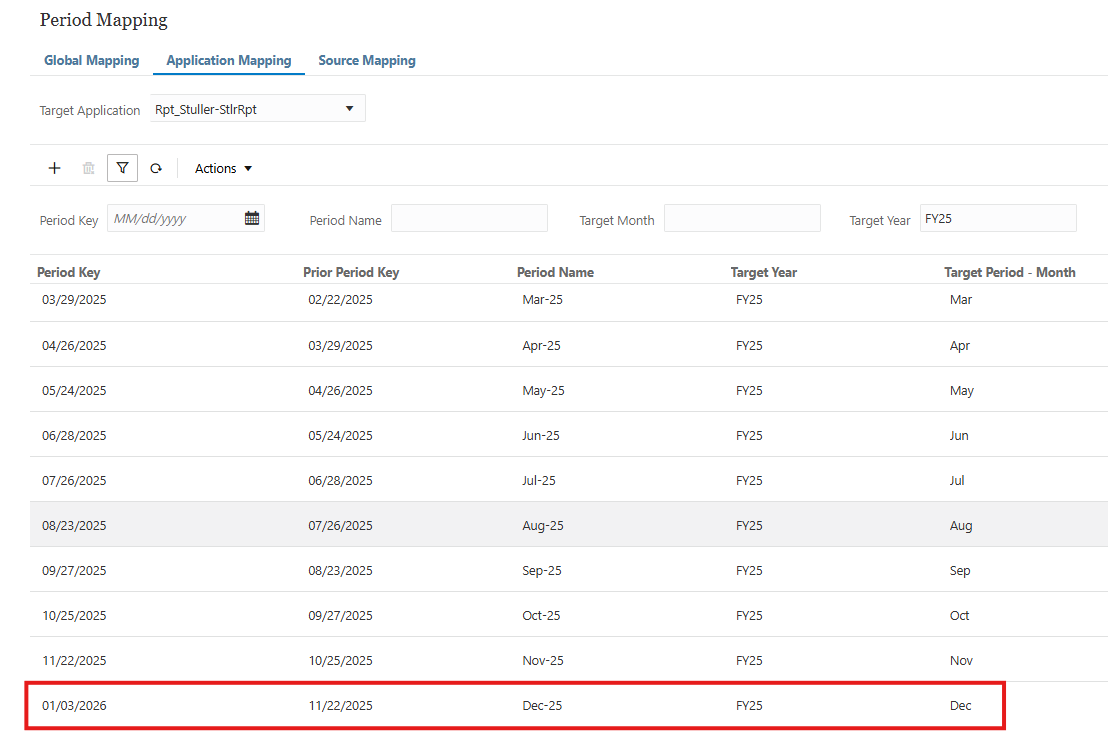This screenshot has width=1108, height=736.
Task: Select the 05/24/2025 period key cell
Action: (x=74, y=391)
